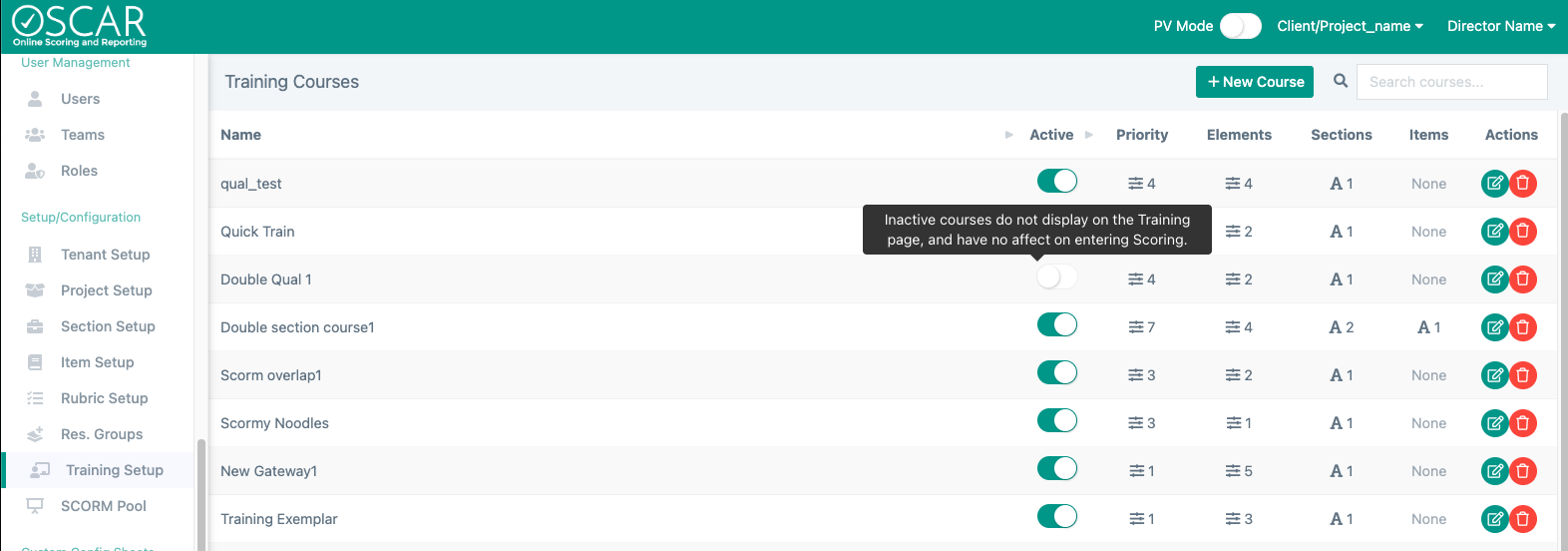Click the New Course button
Image resolution: width=1568 pixels, height=551 pixels.
coord(1254,82)
